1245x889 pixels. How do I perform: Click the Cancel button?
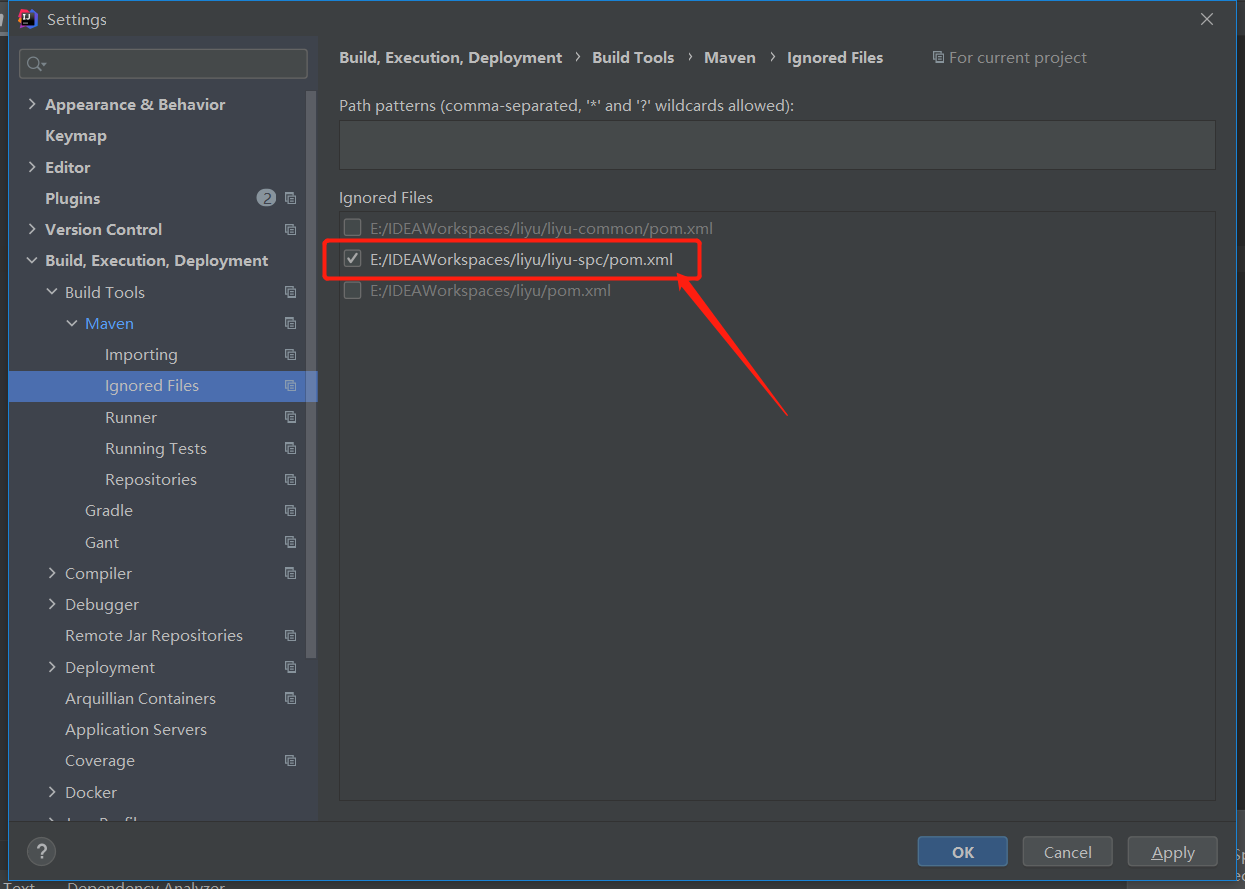[x=1068, y=852]
